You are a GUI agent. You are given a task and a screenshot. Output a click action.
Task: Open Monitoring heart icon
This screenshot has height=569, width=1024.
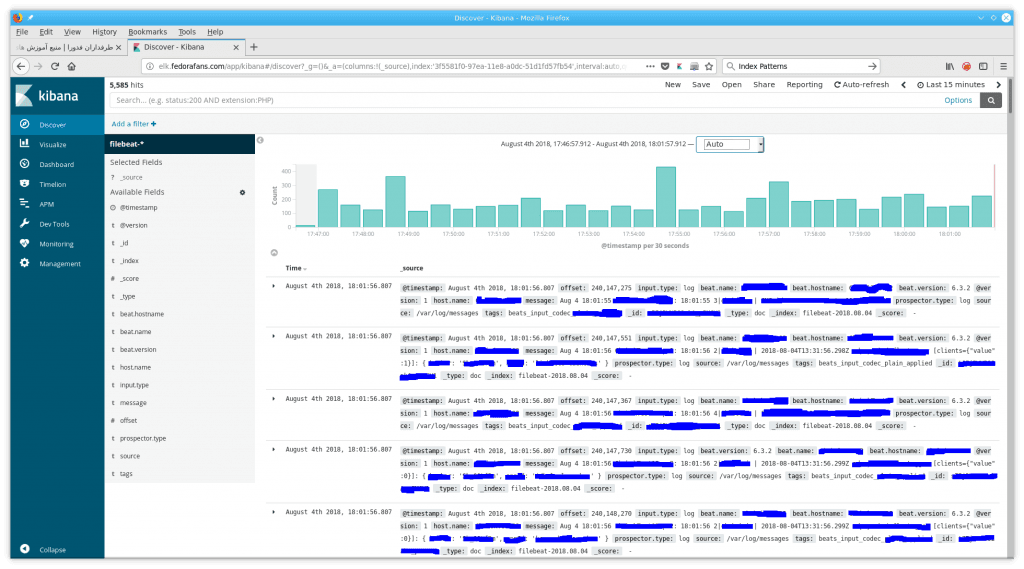click(24, 244)
